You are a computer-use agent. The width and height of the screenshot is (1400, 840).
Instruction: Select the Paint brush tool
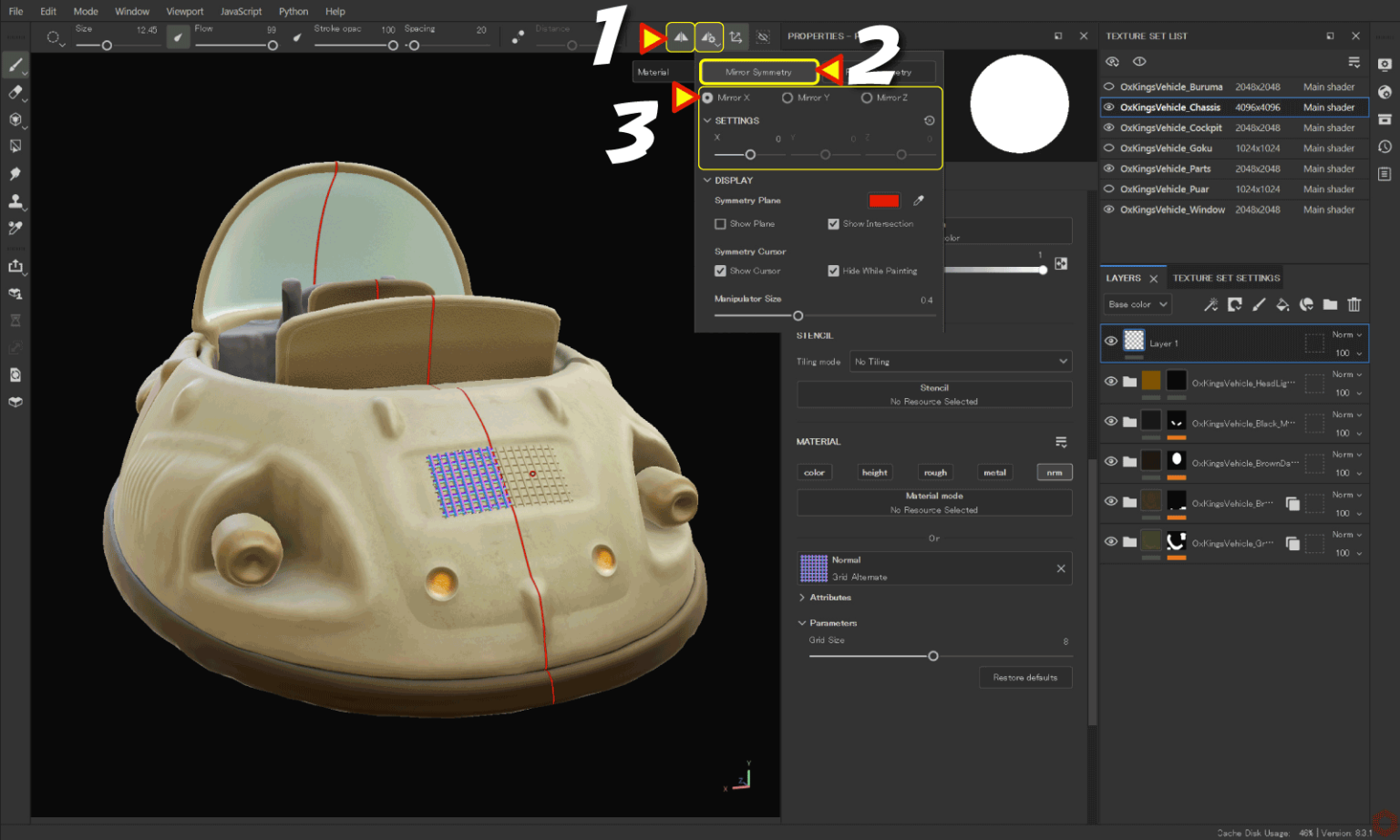(x=15, y=65)
